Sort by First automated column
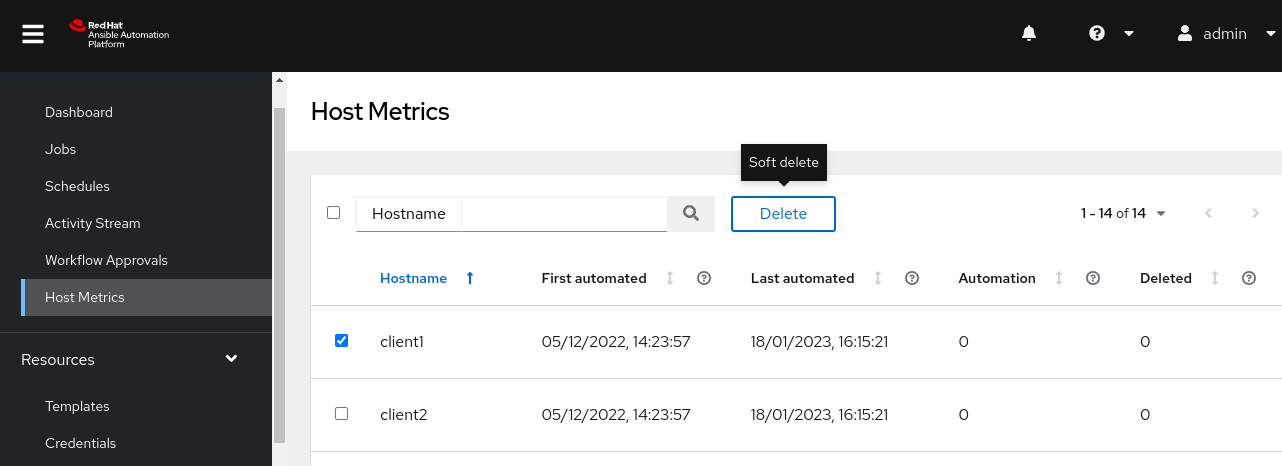Screen dimensions: 1282x466 pyautogui.click(x=594, y=278)
